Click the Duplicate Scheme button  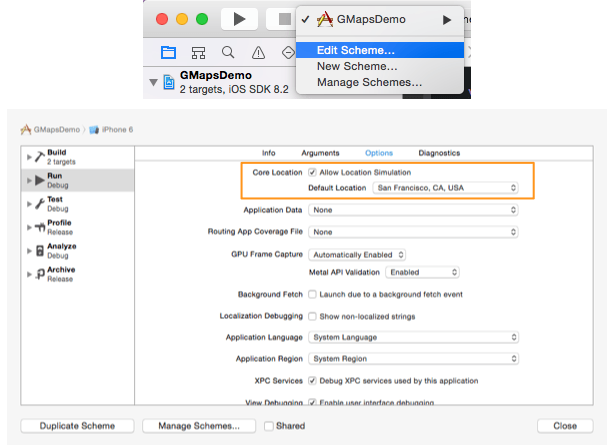tap(77, 426)
